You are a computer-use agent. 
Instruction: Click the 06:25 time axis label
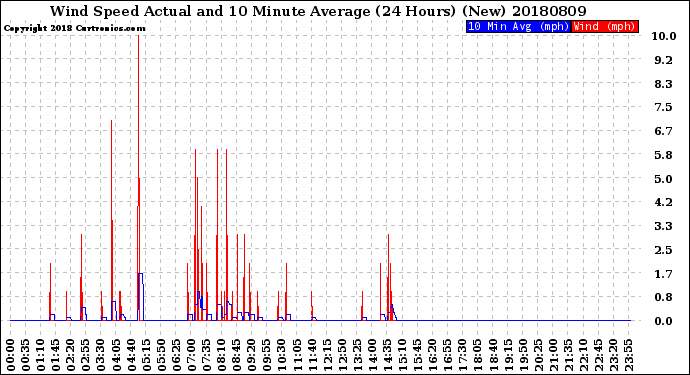coord(176,355)
